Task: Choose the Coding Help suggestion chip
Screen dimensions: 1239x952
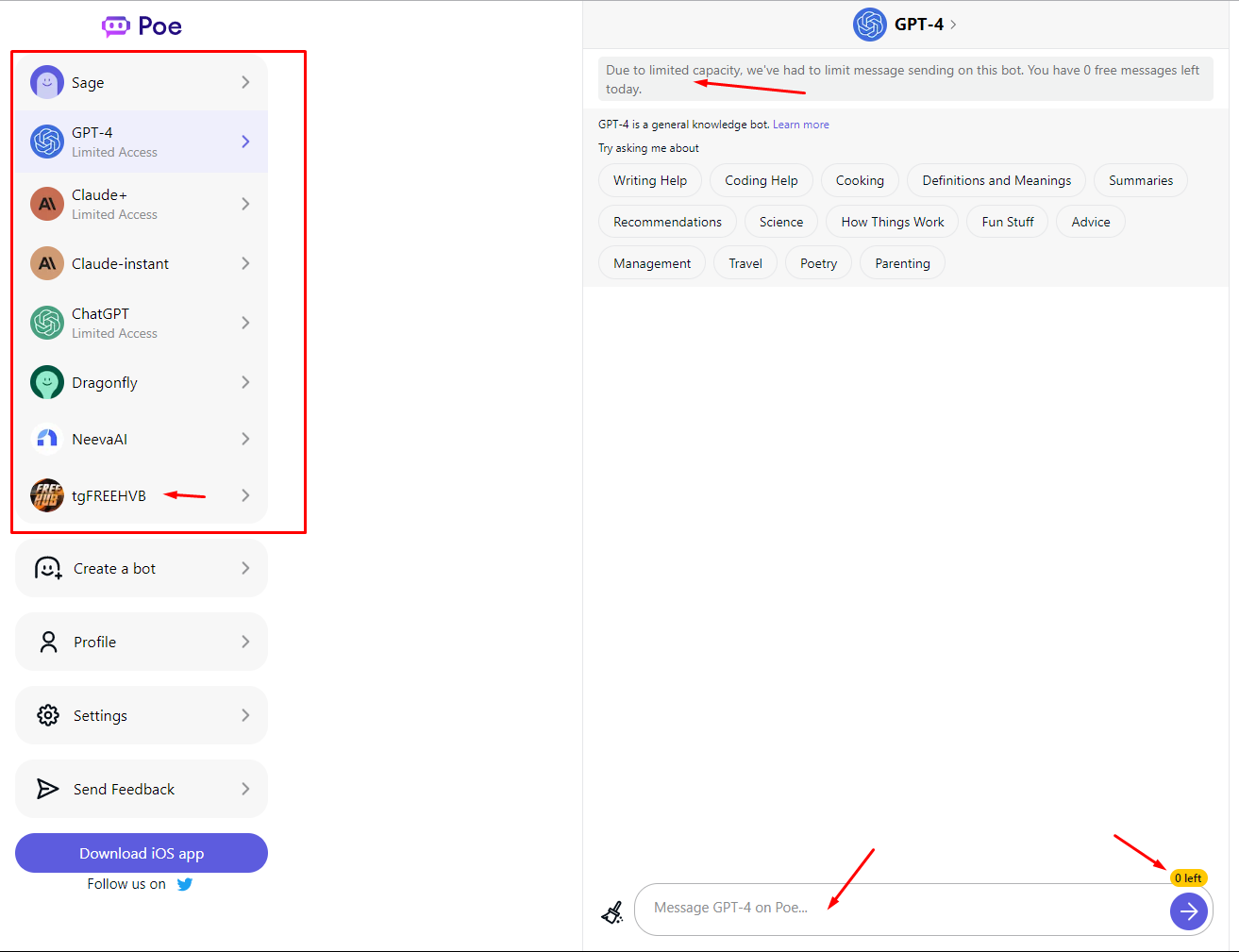Action: click(761, 180)
